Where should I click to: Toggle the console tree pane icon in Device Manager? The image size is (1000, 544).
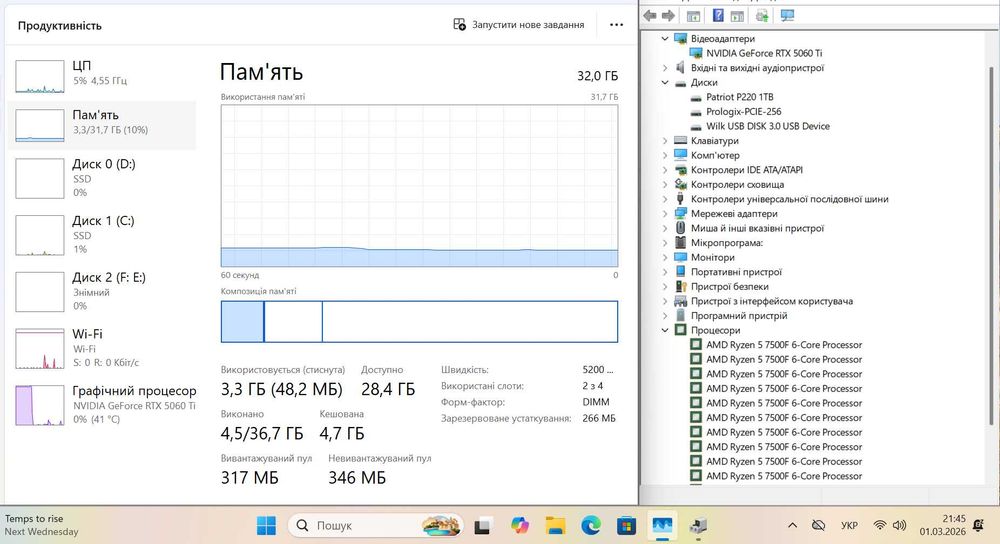(693, 16)
